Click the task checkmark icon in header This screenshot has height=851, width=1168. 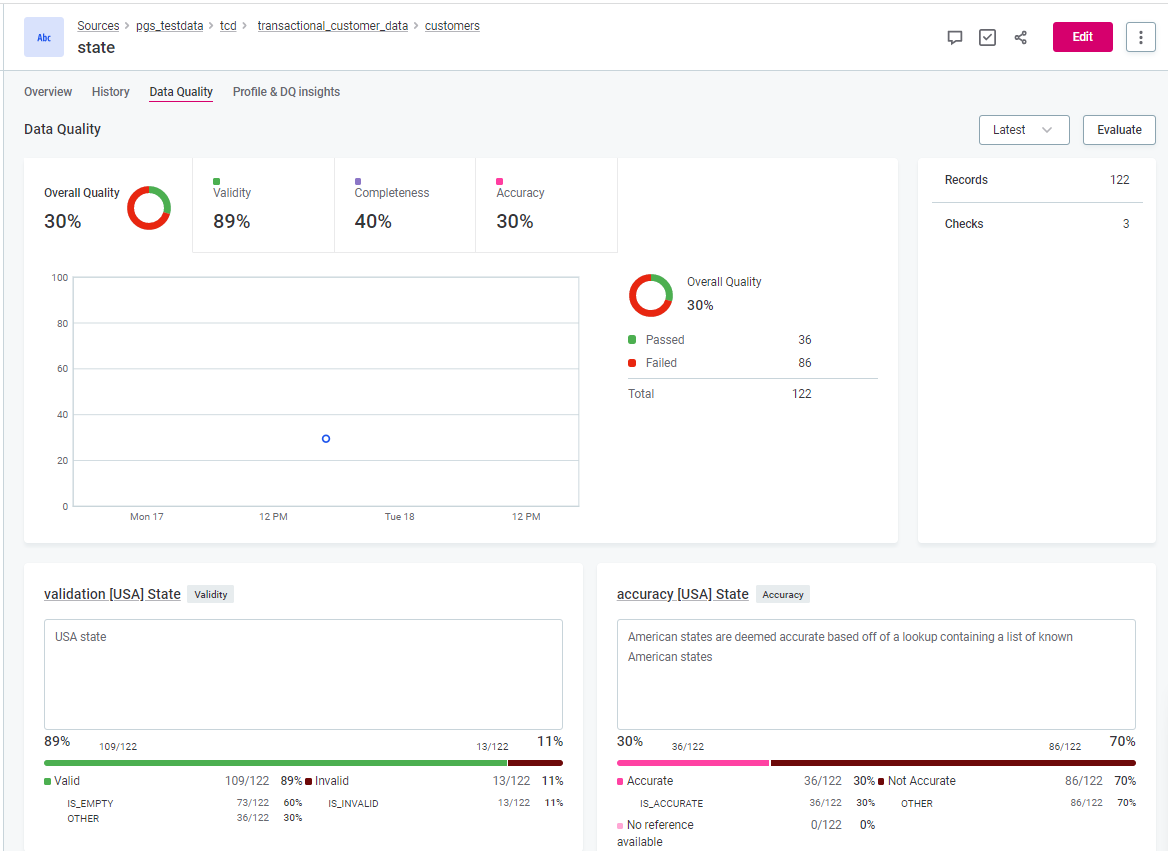987,37
